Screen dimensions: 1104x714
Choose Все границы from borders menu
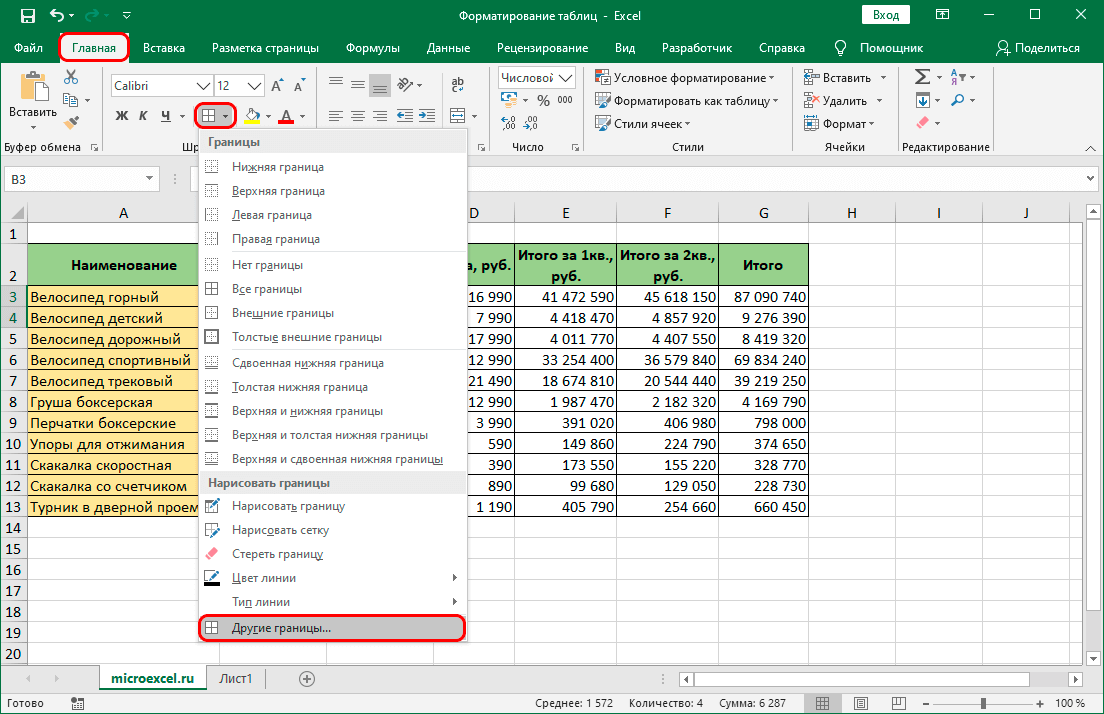pyautogui.click(x=266, y=289)
